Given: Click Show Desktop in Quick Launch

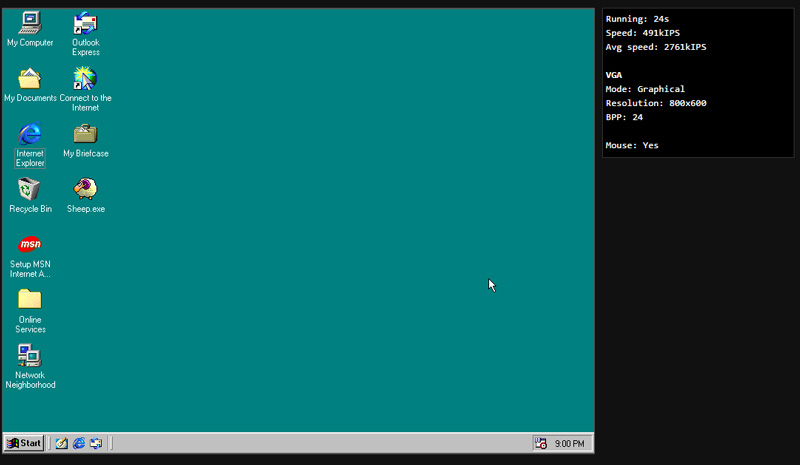Looking at the screenshot, I should click(x=62, y=443).
